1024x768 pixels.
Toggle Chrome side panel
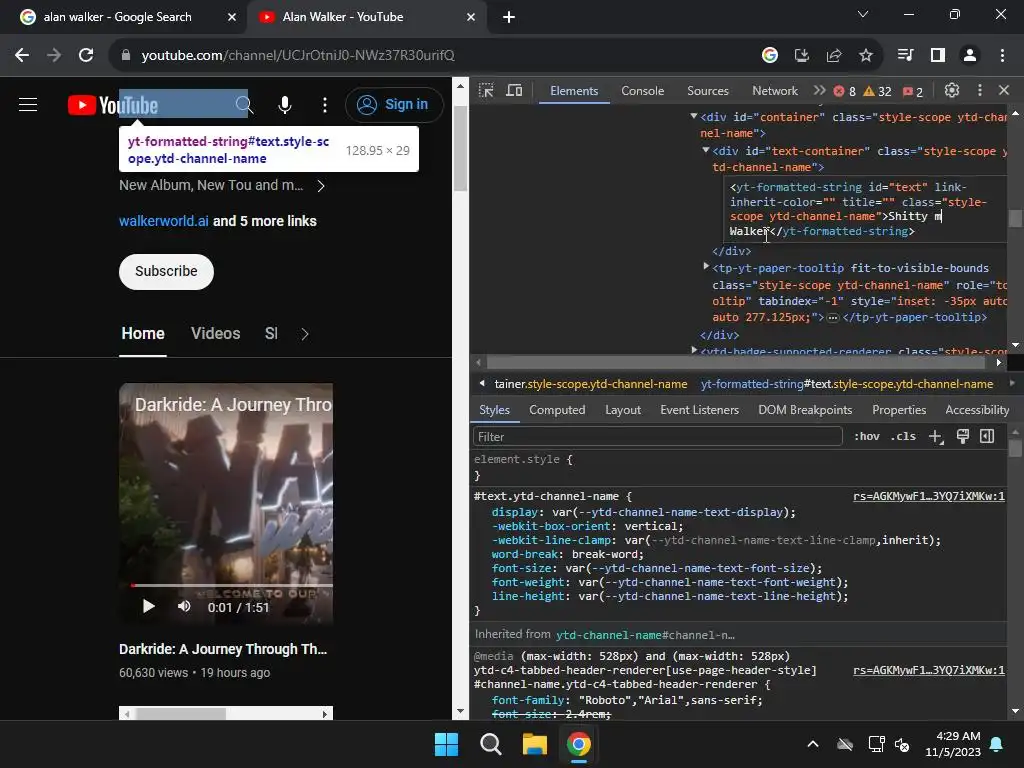938,55
